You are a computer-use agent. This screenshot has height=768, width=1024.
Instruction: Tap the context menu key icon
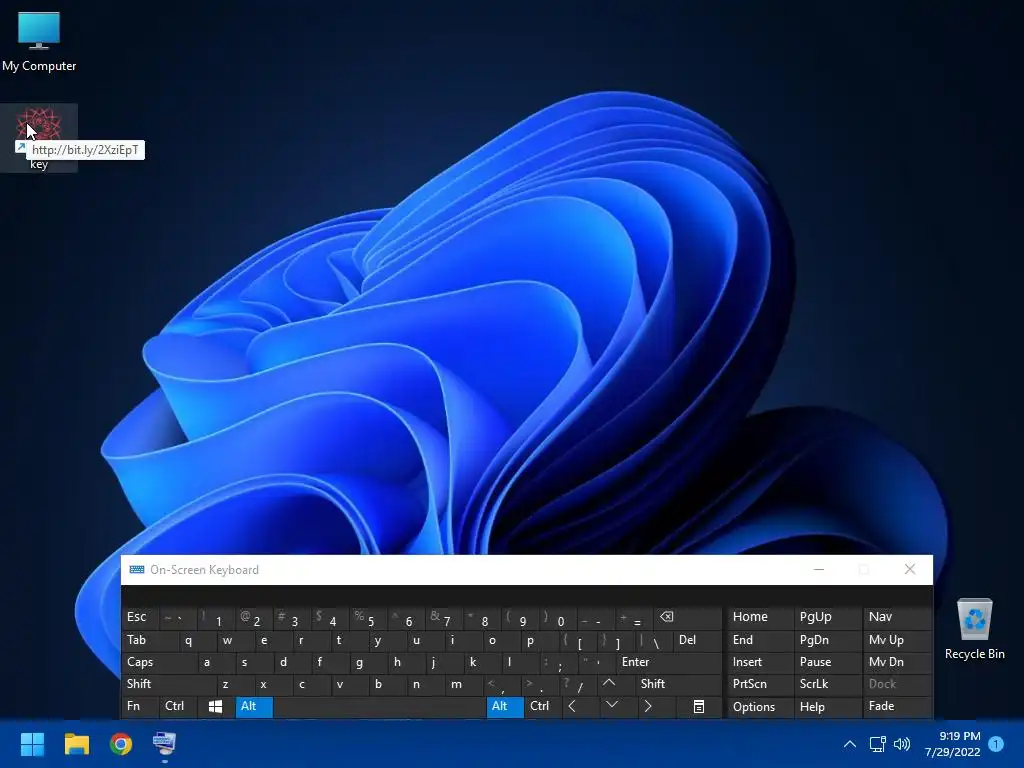(x=699, y=707)
